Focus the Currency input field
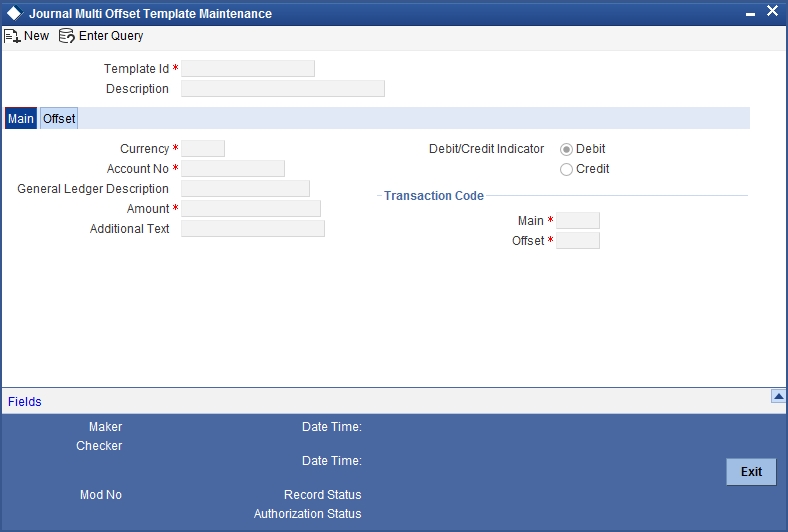Viewport: 788px width, 532px height. 203,149
